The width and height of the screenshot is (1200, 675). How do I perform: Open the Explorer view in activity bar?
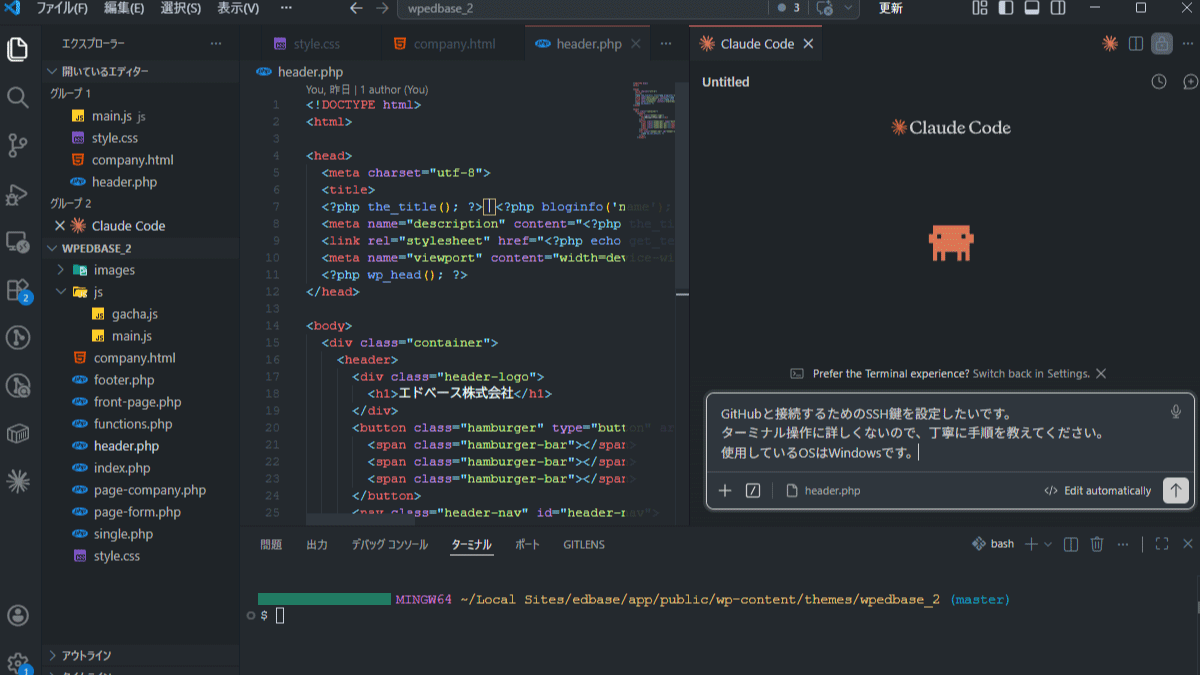coord(17,48)
